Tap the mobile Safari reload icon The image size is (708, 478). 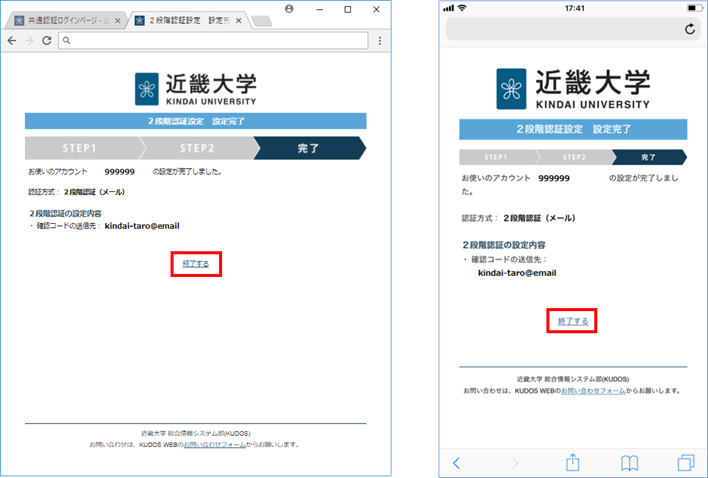689,30
